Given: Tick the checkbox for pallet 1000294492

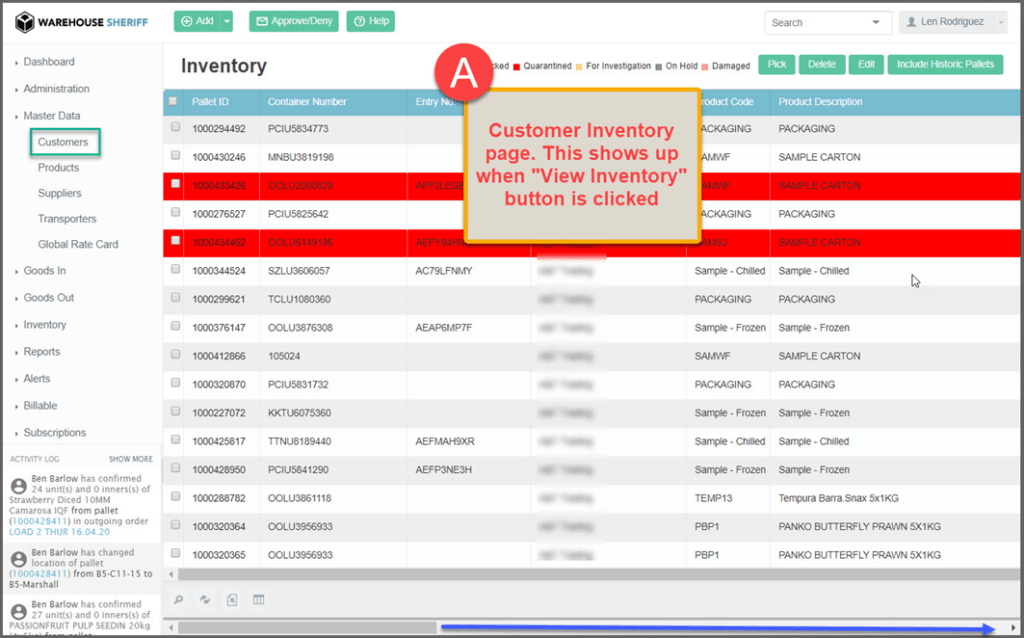Looking at the screenshot, I should (175, 128).
